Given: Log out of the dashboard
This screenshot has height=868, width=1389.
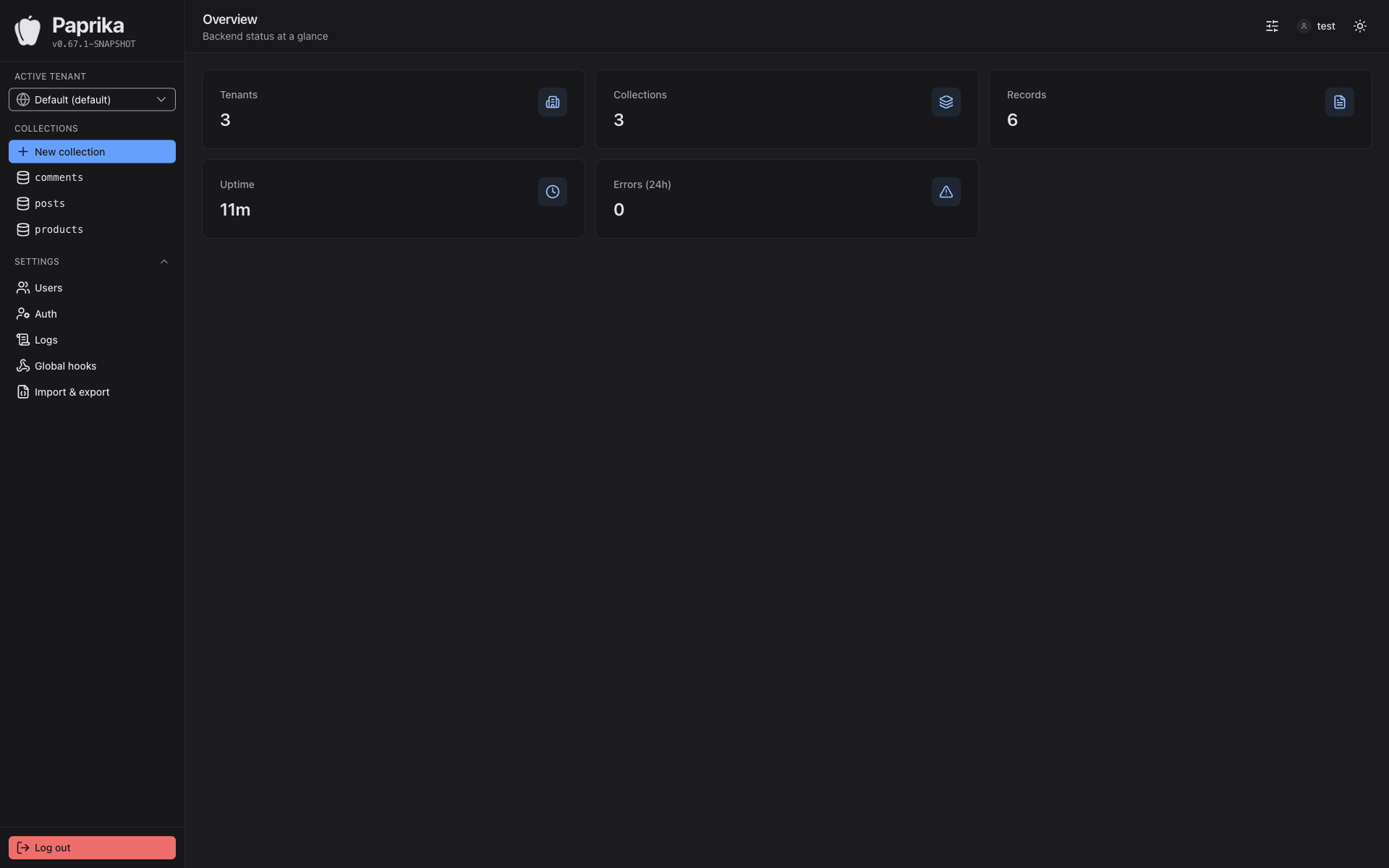Looking at the screenshot, I should 92,848.
